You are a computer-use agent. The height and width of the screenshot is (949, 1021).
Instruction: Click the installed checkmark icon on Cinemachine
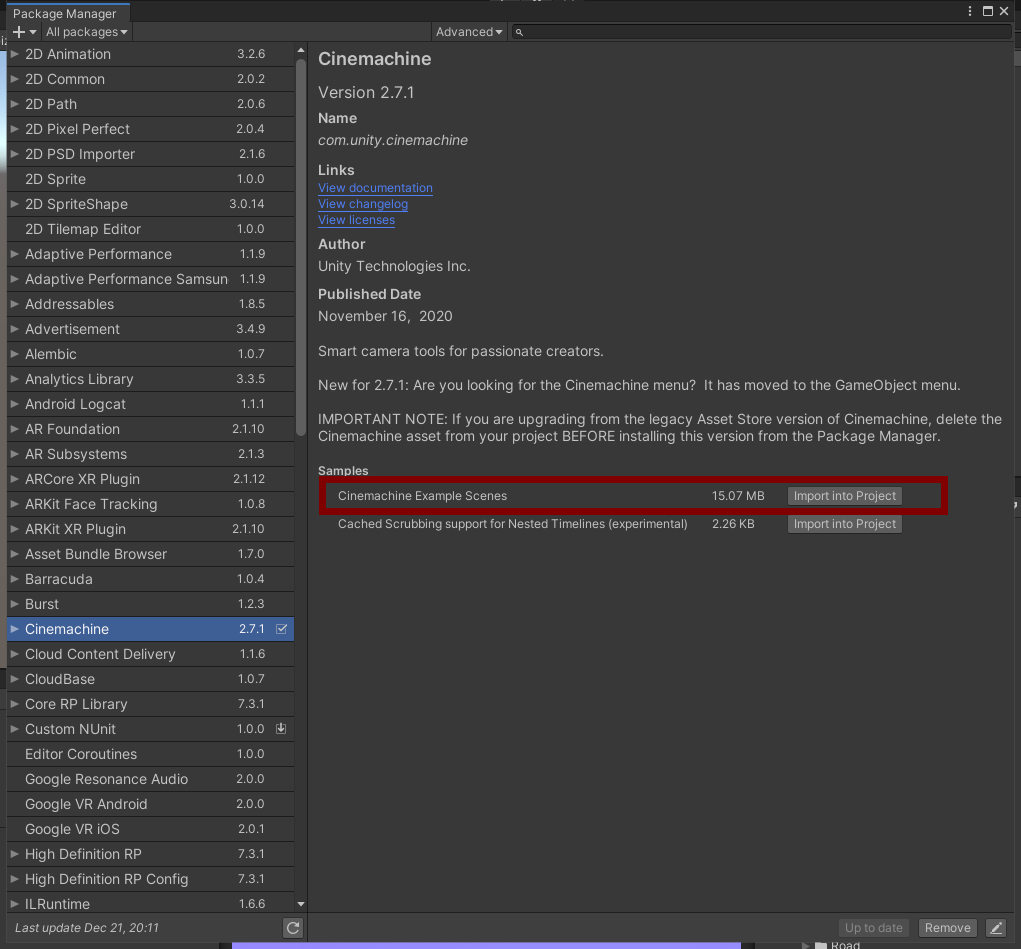281,629
